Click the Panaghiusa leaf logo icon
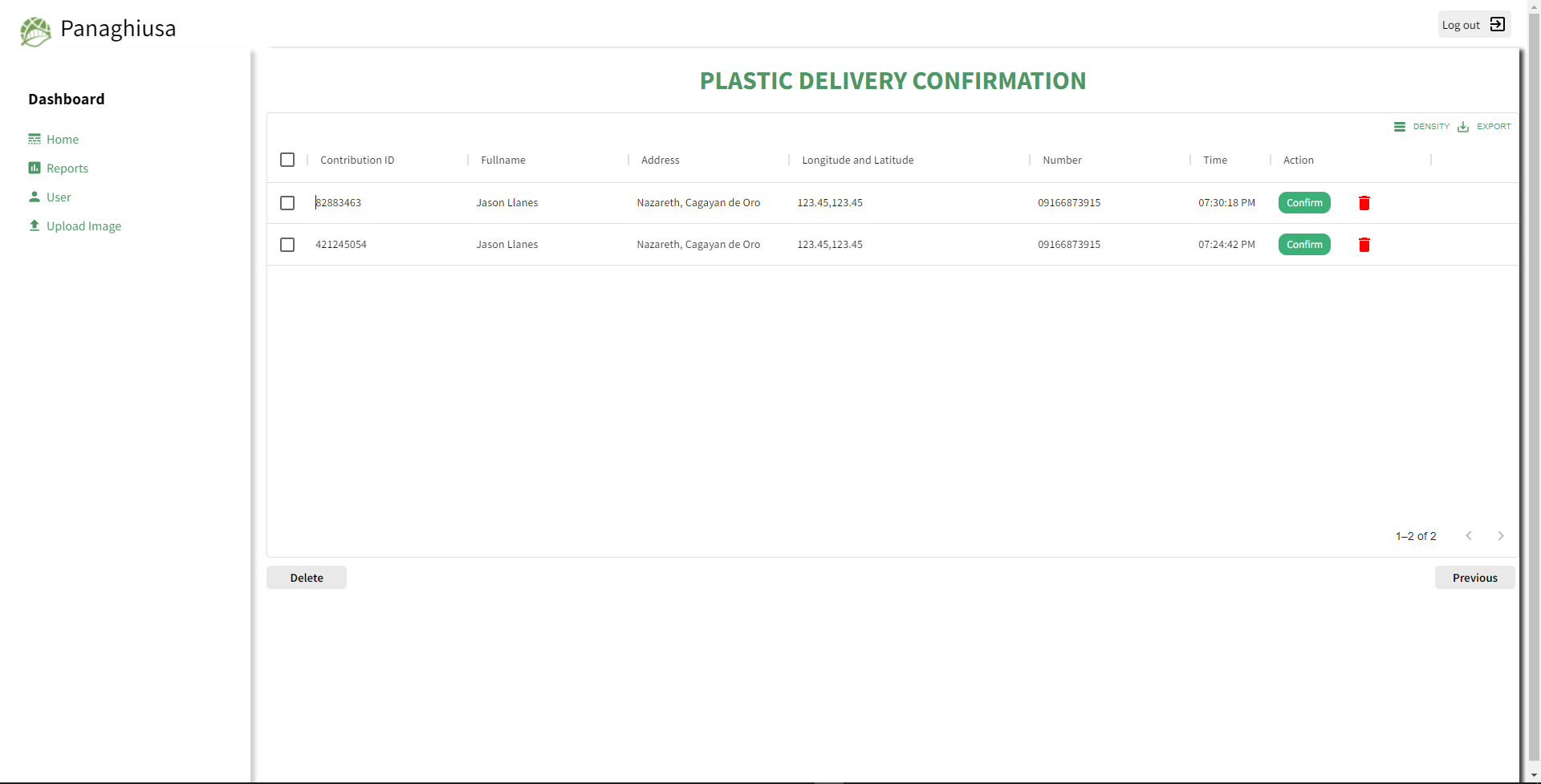The width and height of the screenshot is (1541, 784). tap(35, 31)
